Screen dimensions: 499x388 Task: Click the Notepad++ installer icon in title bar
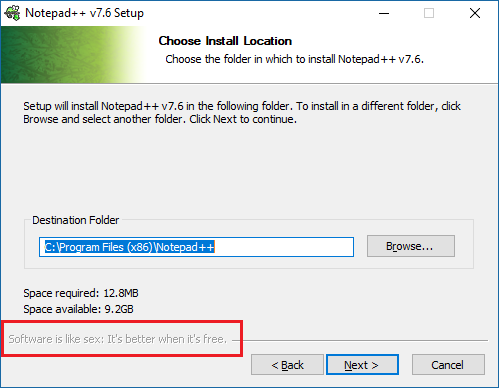pos(12,13)
